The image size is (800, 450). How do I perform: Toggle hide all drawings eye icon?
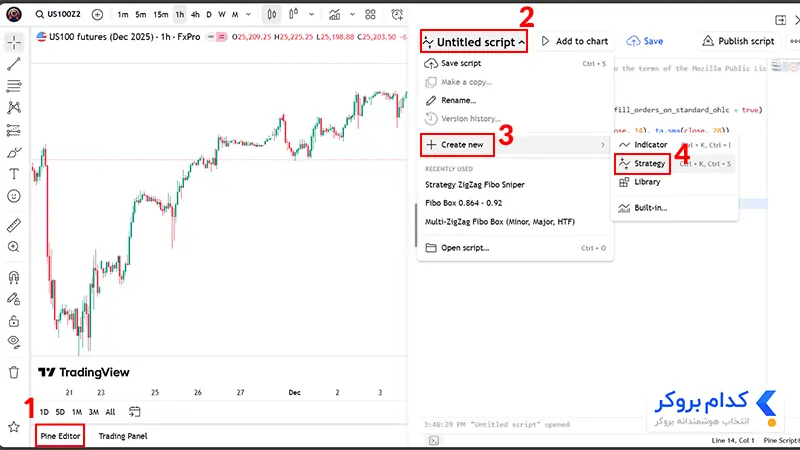[x=14, y=342]
